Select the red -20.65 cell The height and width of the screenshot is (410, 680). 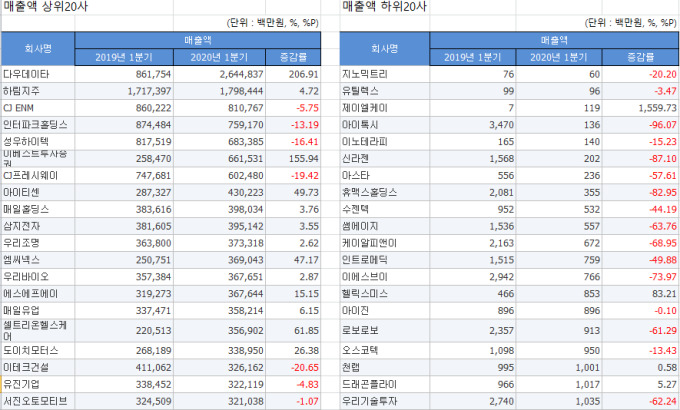293,367
